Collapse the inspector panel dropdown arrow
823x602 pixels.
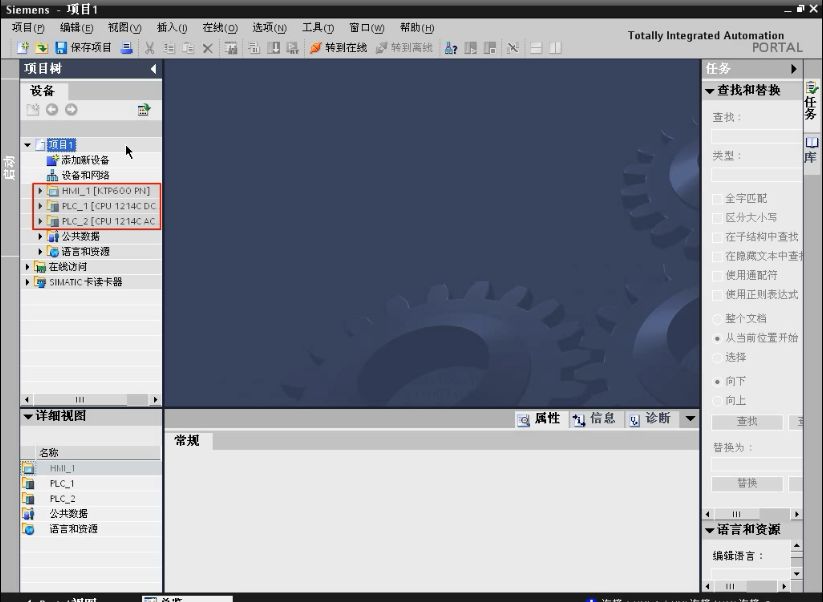[x=690, y=418]
